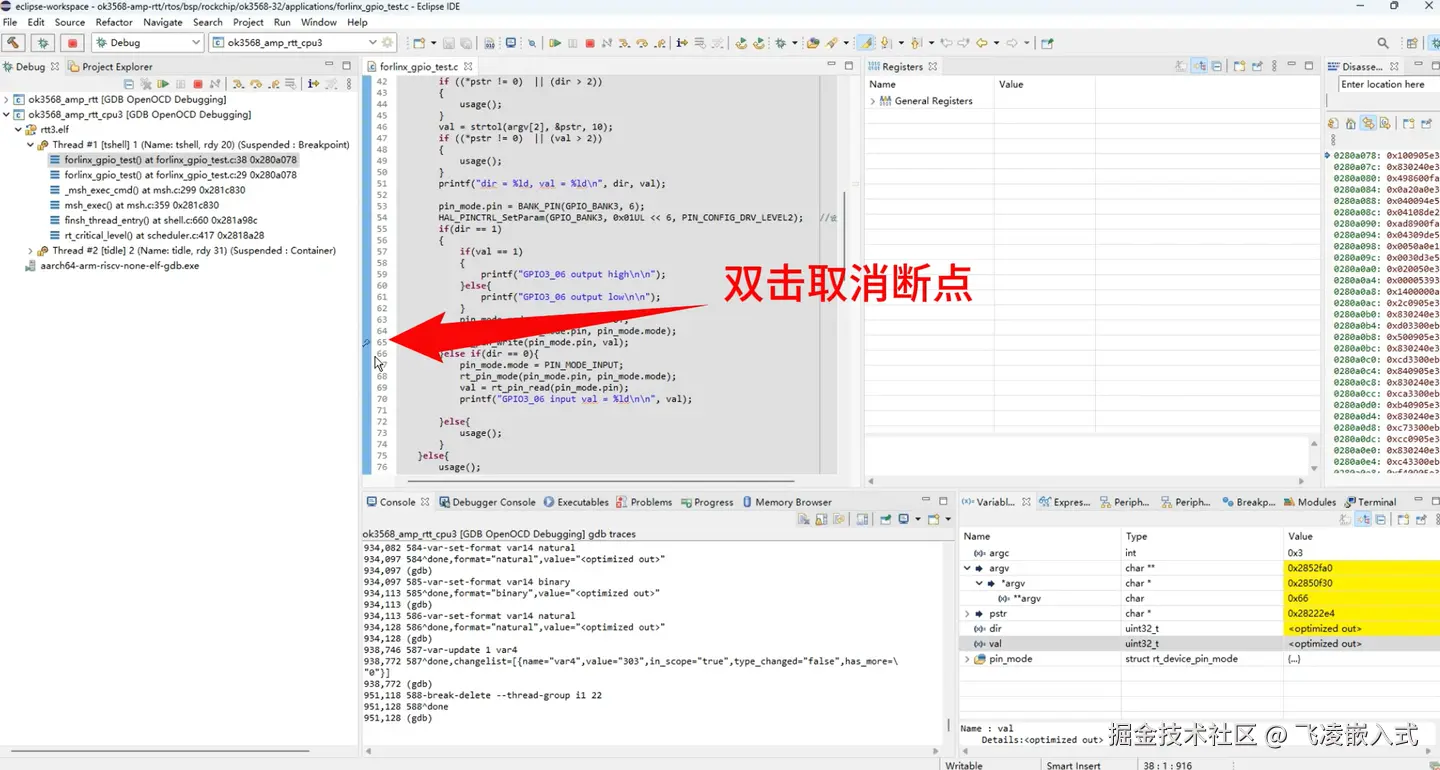Collapse all in the Debug view toolbar
The image size is (1440, 770).
tap(129, 84)
